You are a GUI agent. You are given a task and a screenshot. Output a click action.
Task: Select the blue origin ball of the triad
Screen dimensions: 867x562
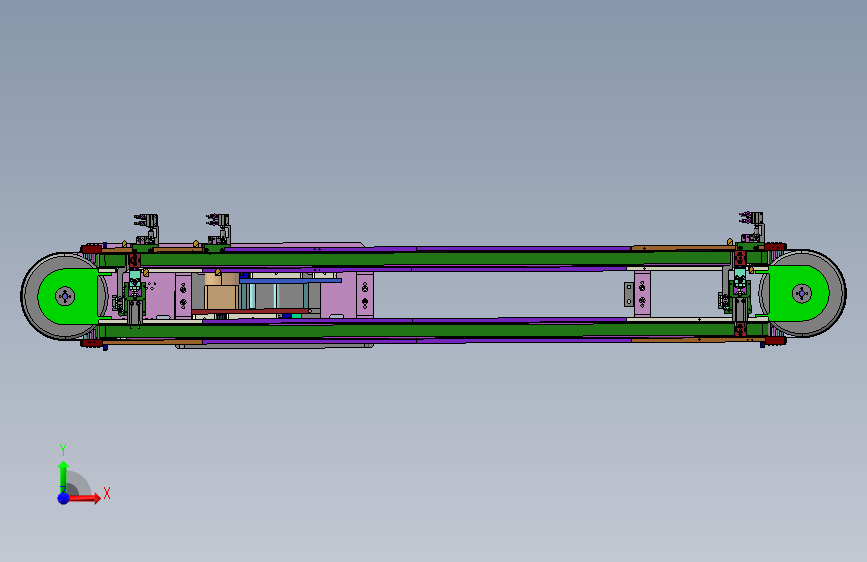[64, 498]
